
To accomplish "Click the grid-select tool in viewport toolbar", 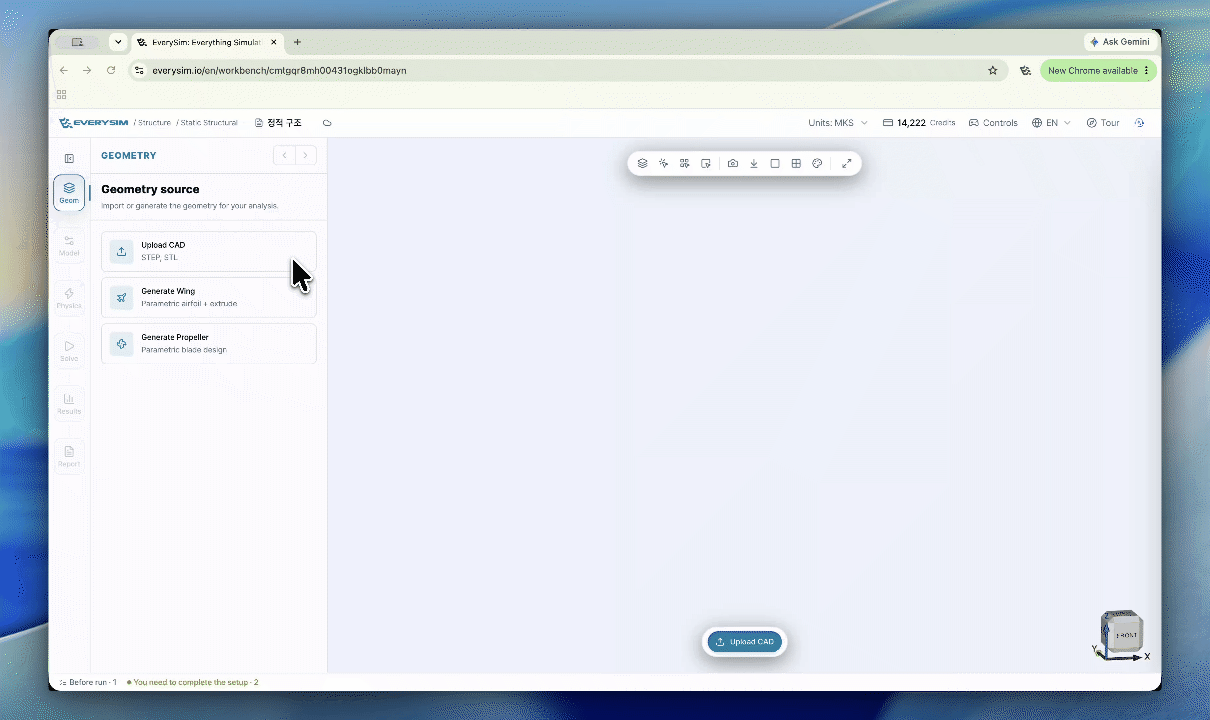I will [x=684, y=163].
